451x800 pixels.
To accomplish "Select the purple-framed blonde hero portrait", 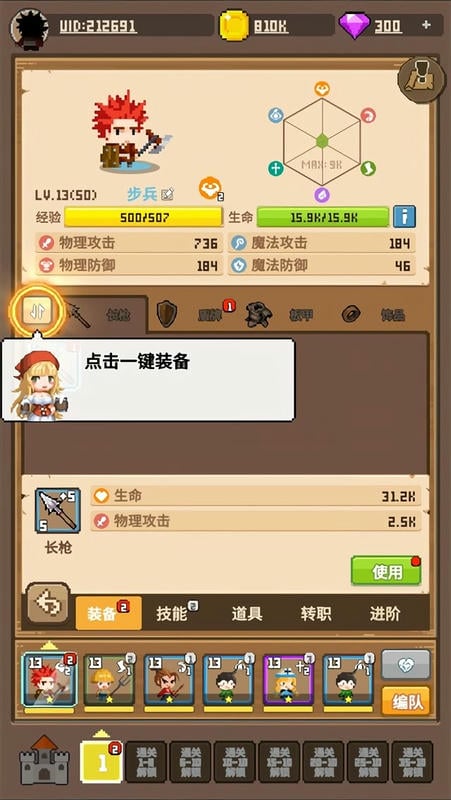I will tap(289, 681).
